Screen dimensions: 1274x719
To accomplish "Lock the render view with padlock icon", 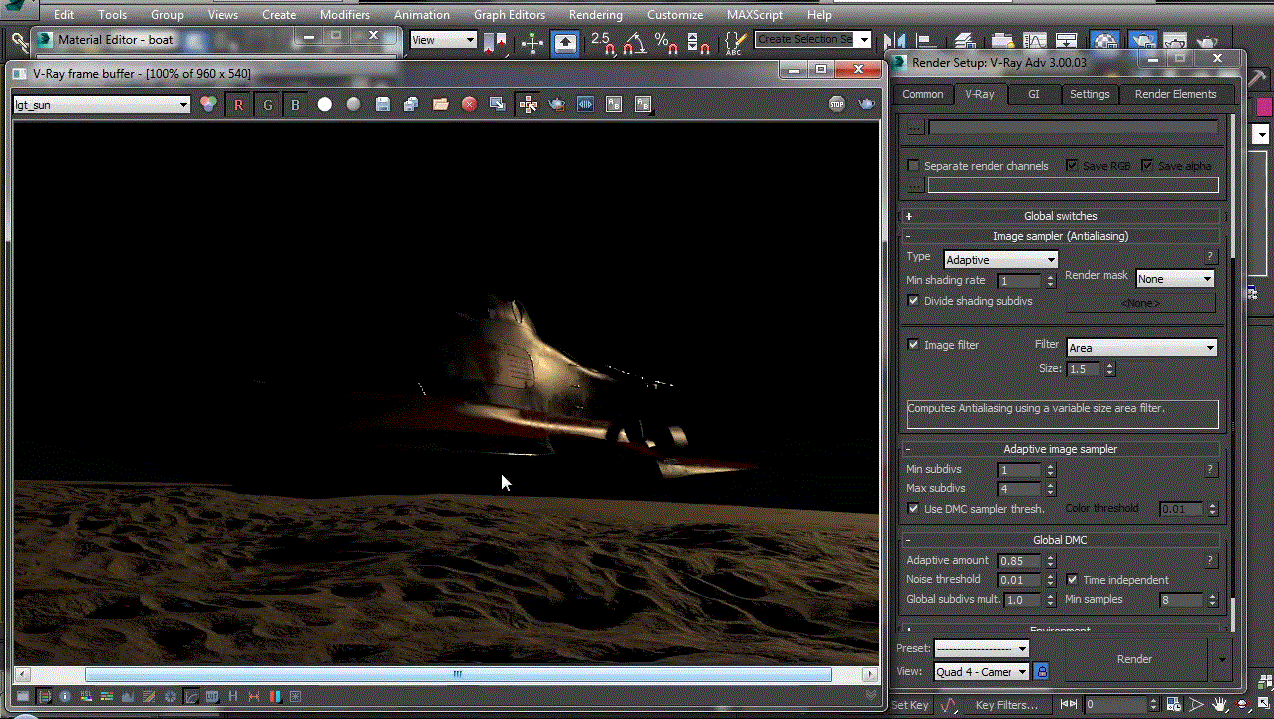I will [x=1041, y=672].
